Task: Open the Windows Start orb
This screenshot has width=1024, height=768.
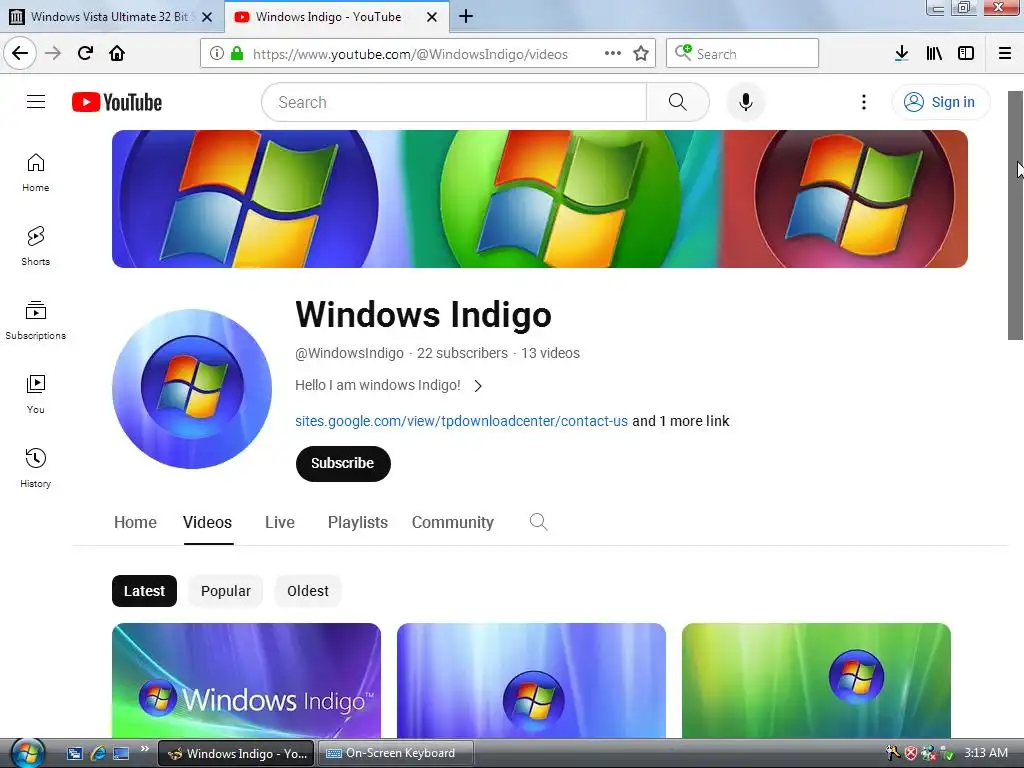Action: coord(27,753)
